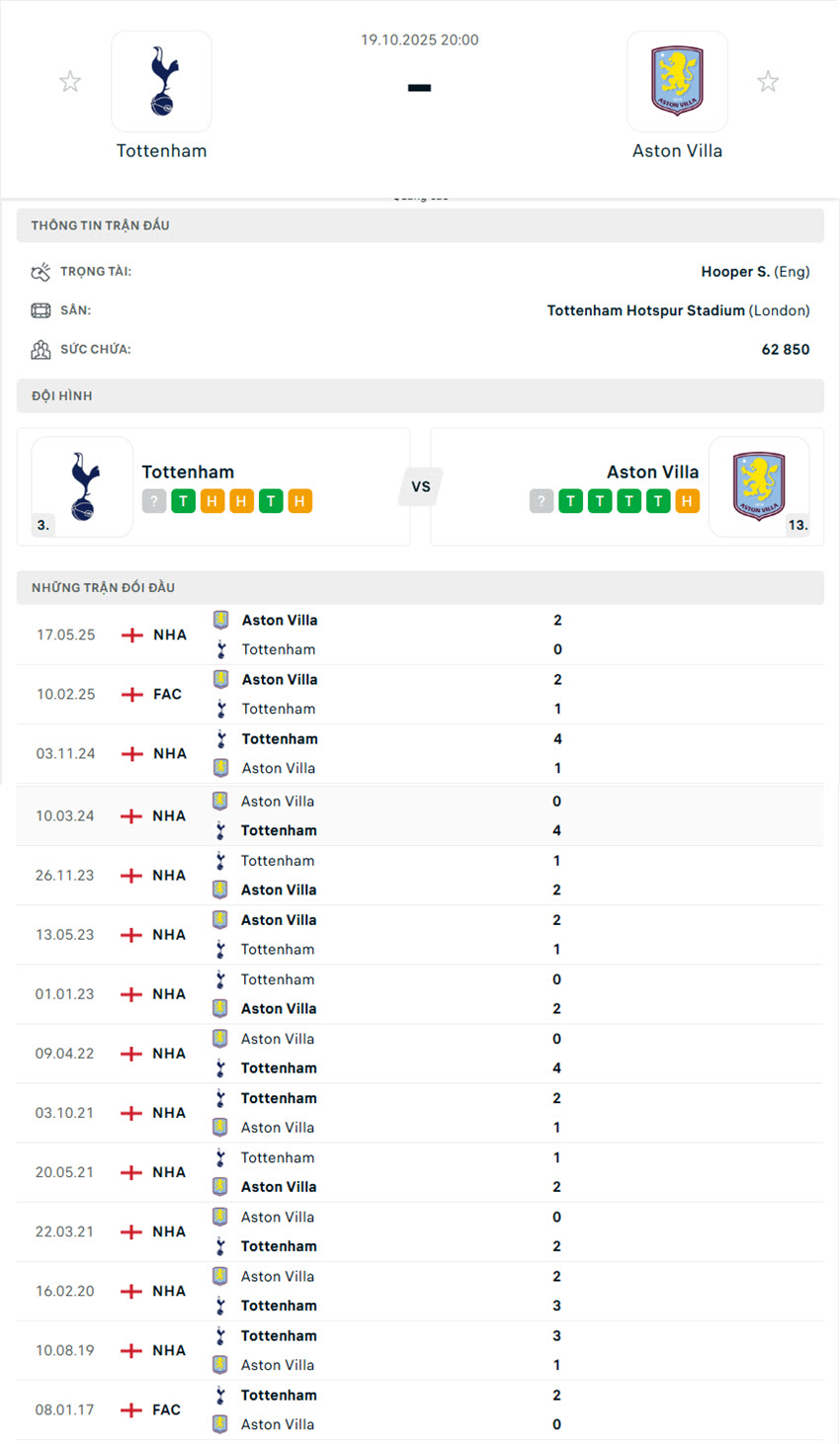Collapse the THÔNG TIN TRẬN ĐẤU section header

point(420,225)
